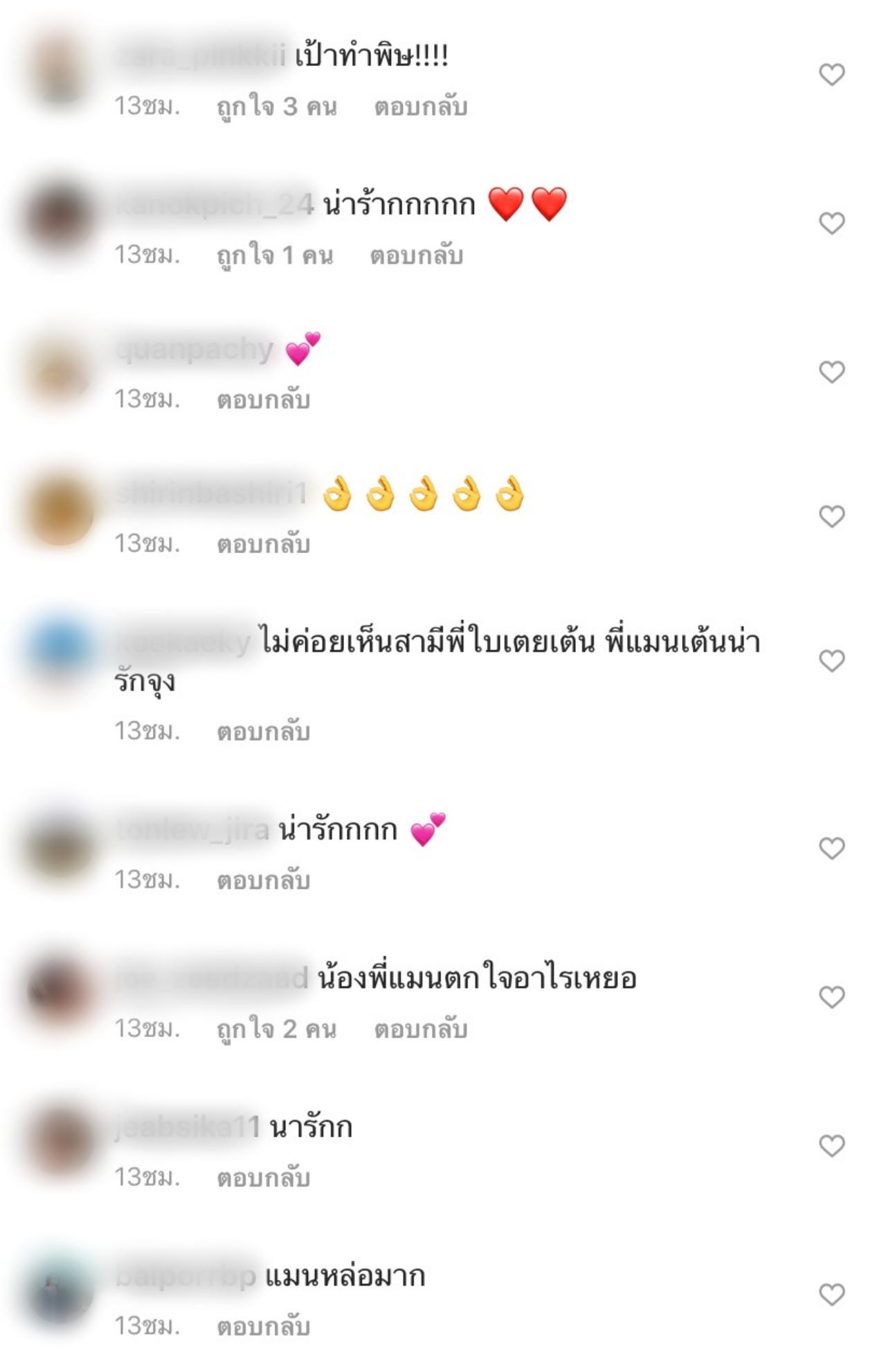Reply to the แมนหล่อมาก comment

(263, 1326)
